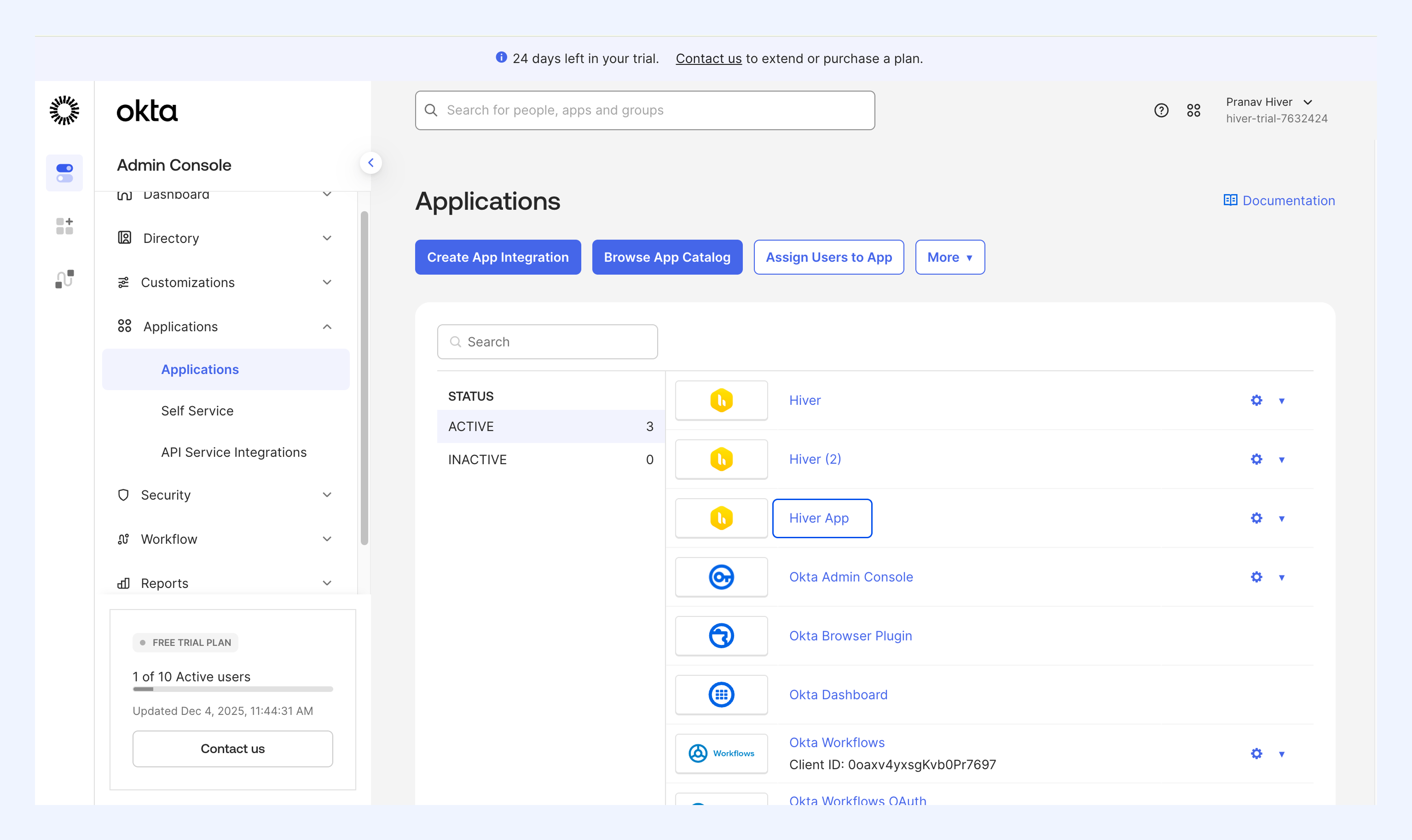Expand the Customizations section chevron
The height and width of the screenshot is (840, 1412).
tap(327, 282)
